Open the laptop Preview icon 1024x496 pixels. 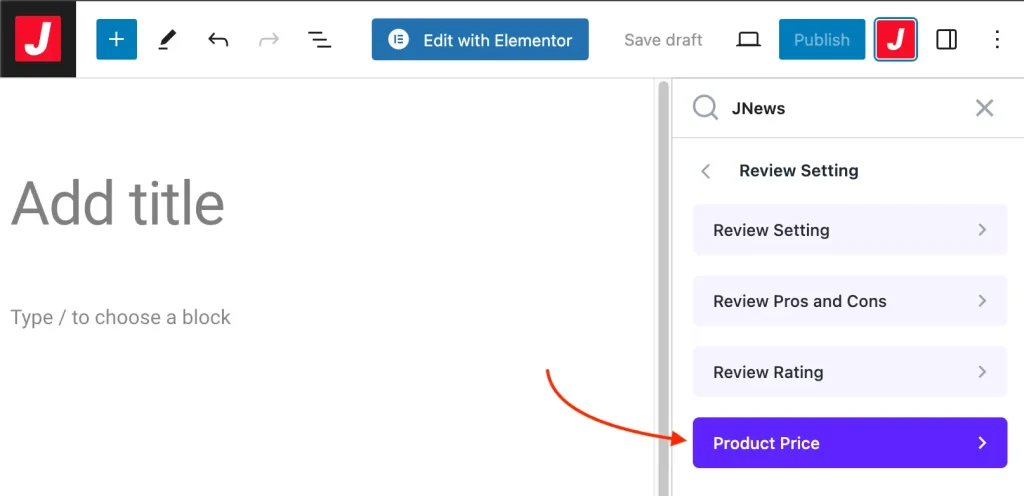point(748,40)
